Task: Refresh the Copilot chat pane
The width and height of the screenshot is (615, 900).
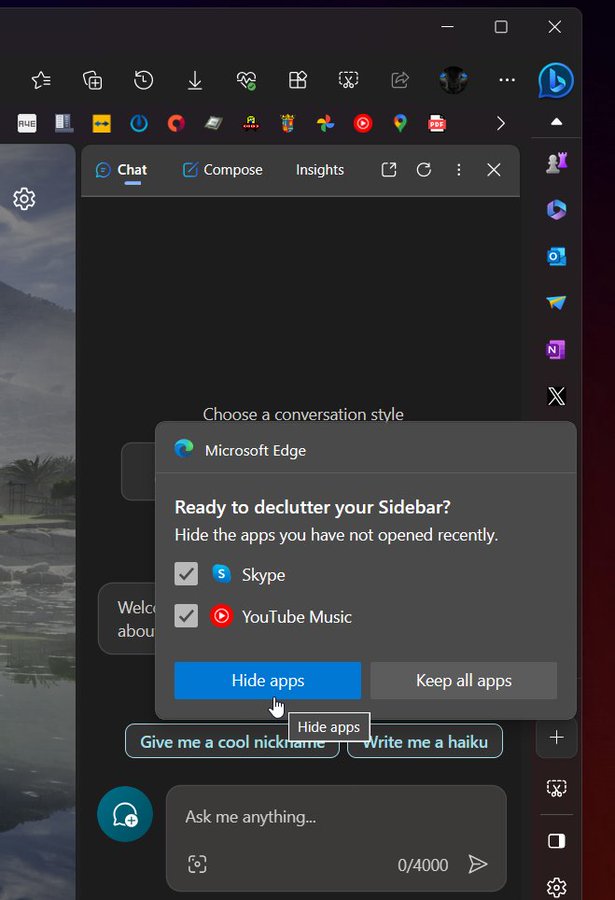Action: 424,170
